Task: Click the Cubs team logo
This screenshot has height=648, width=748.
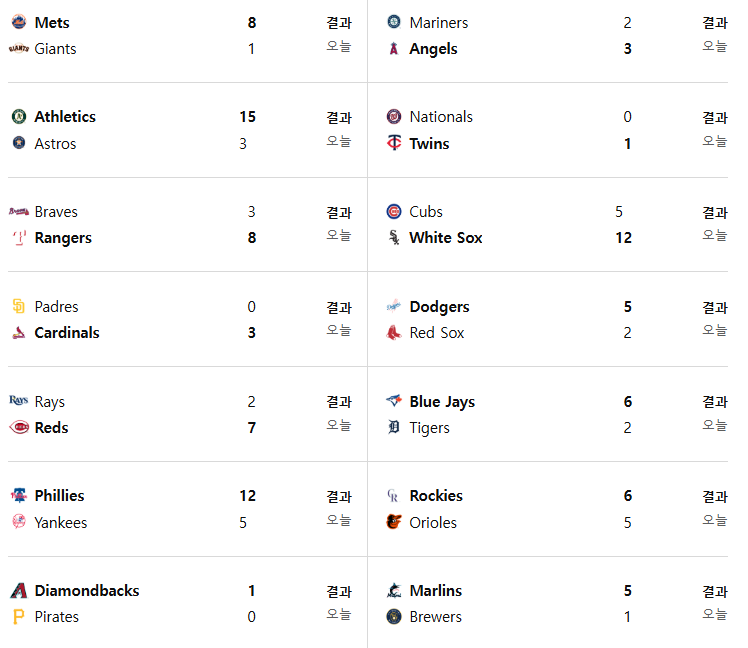Action: 394,211
